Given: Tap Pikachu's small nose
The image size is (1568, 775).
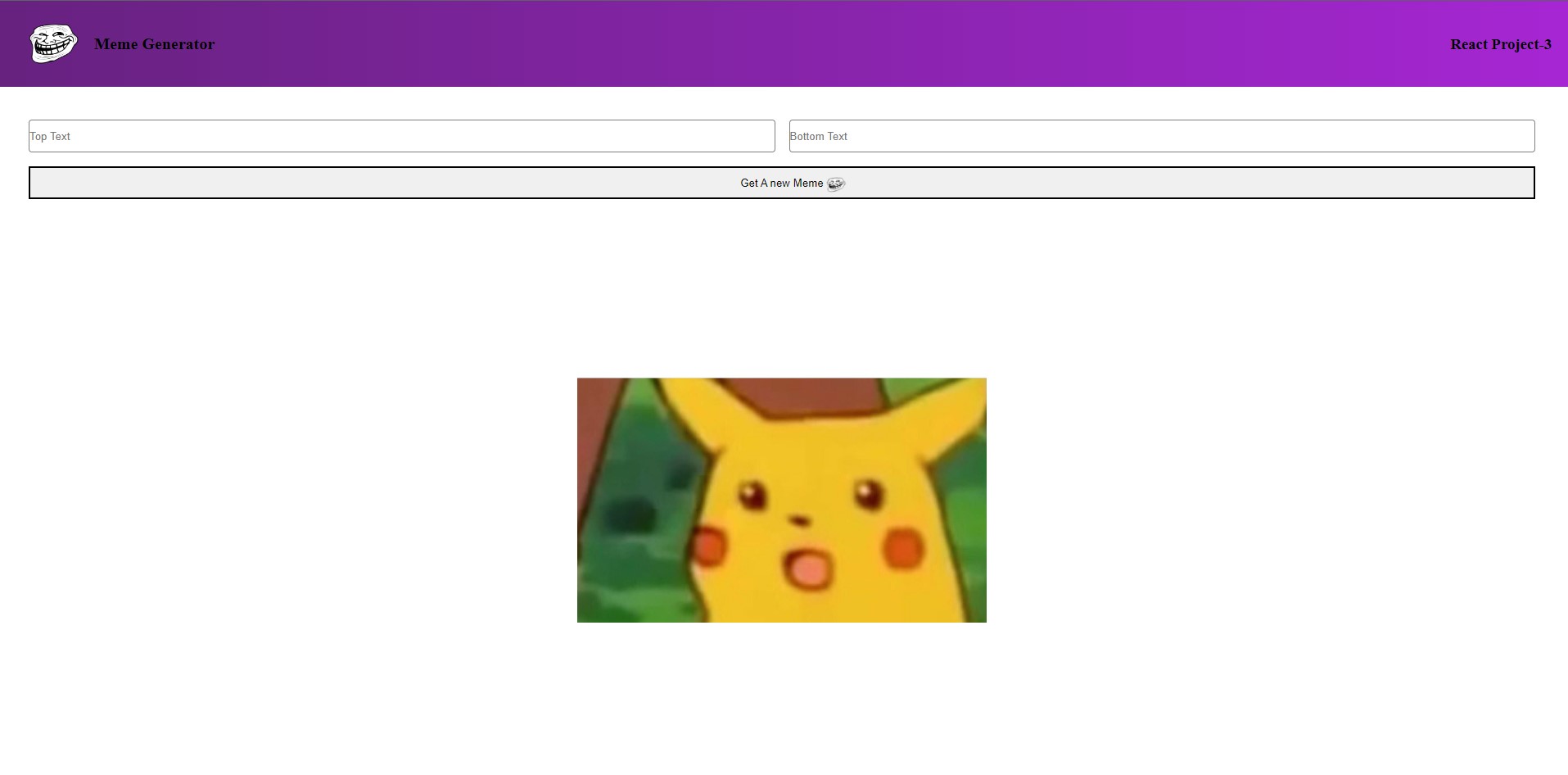Looking at the screenshot, I should [x=800, y=521].
